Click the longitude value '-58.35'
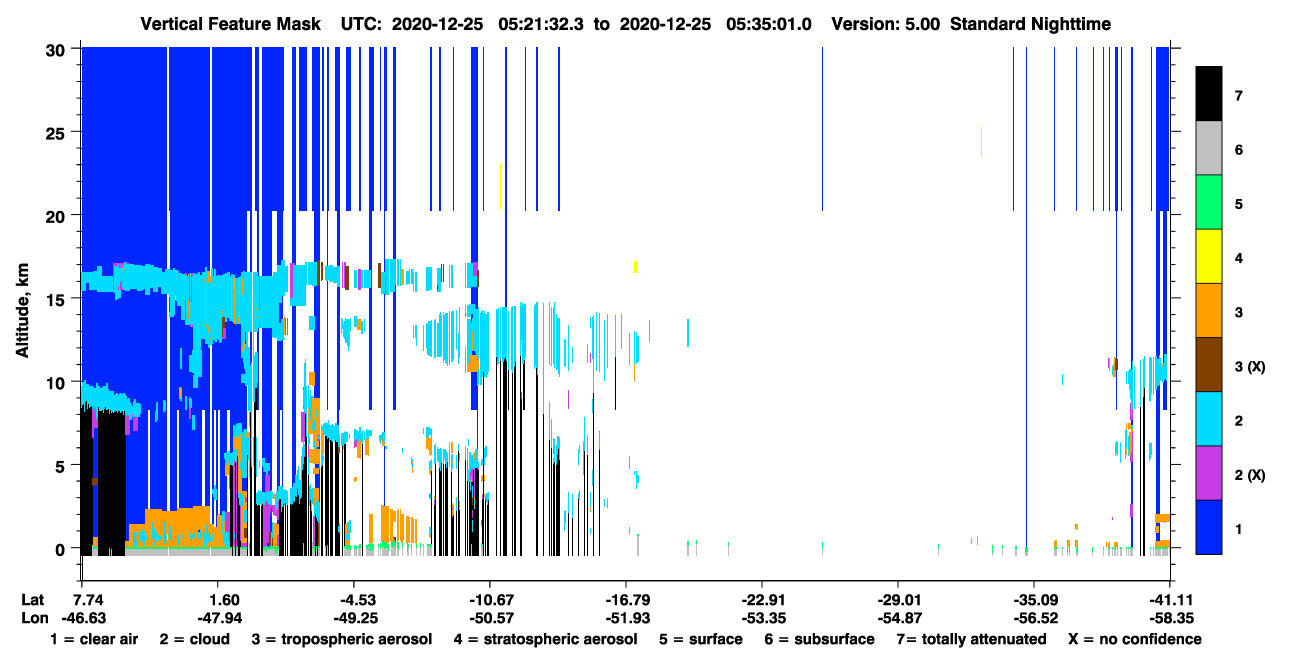 click(x=1169, y=618)
